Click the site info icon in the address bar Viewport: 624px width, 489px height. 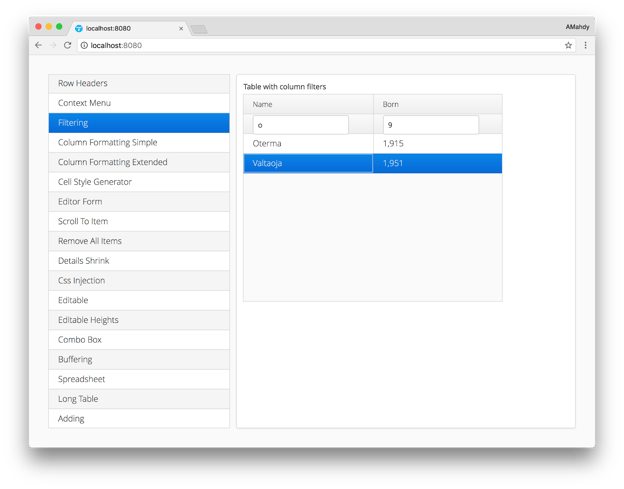point(84,45)
